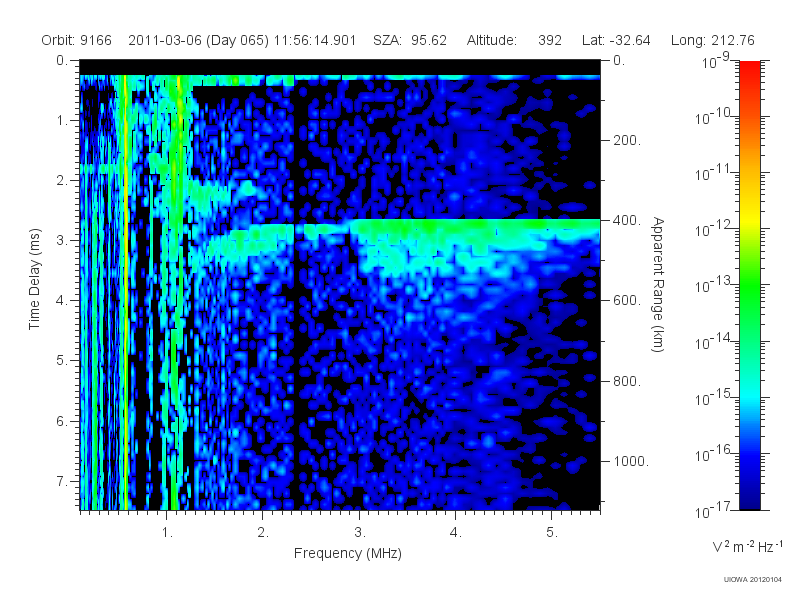Click the "Apparent Range (km)" axis label

(658, 285)
